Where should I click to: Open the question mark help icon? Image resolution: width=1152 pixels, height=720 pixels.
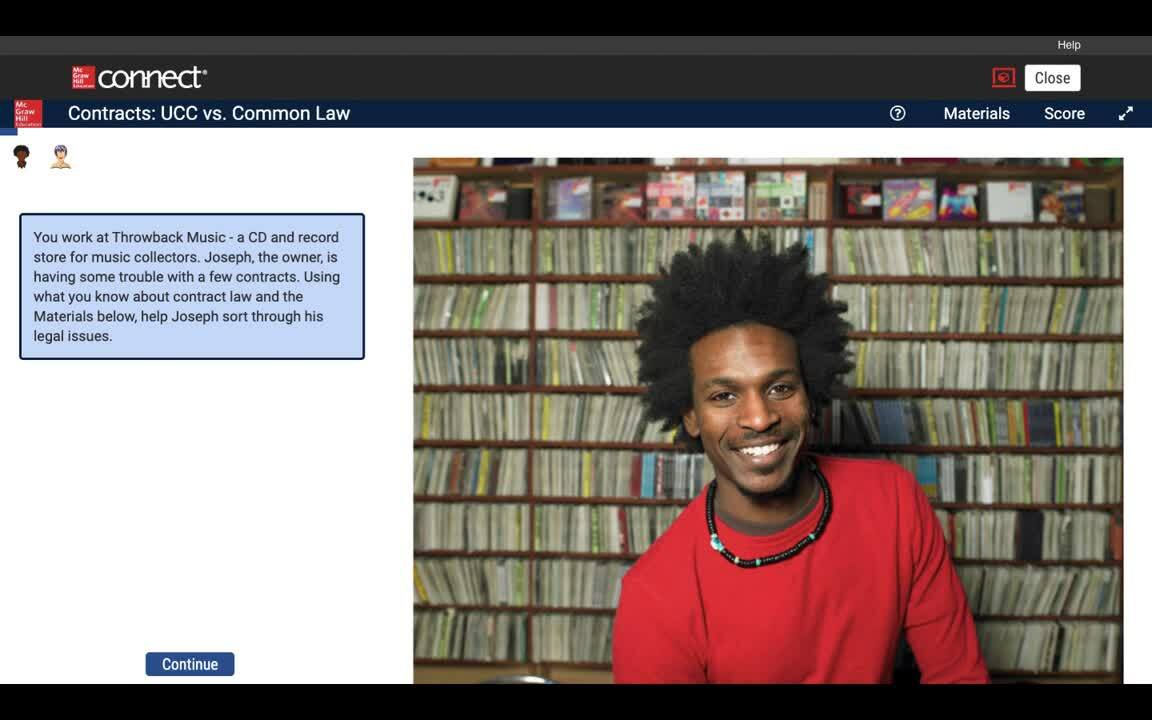click(897, 114)
